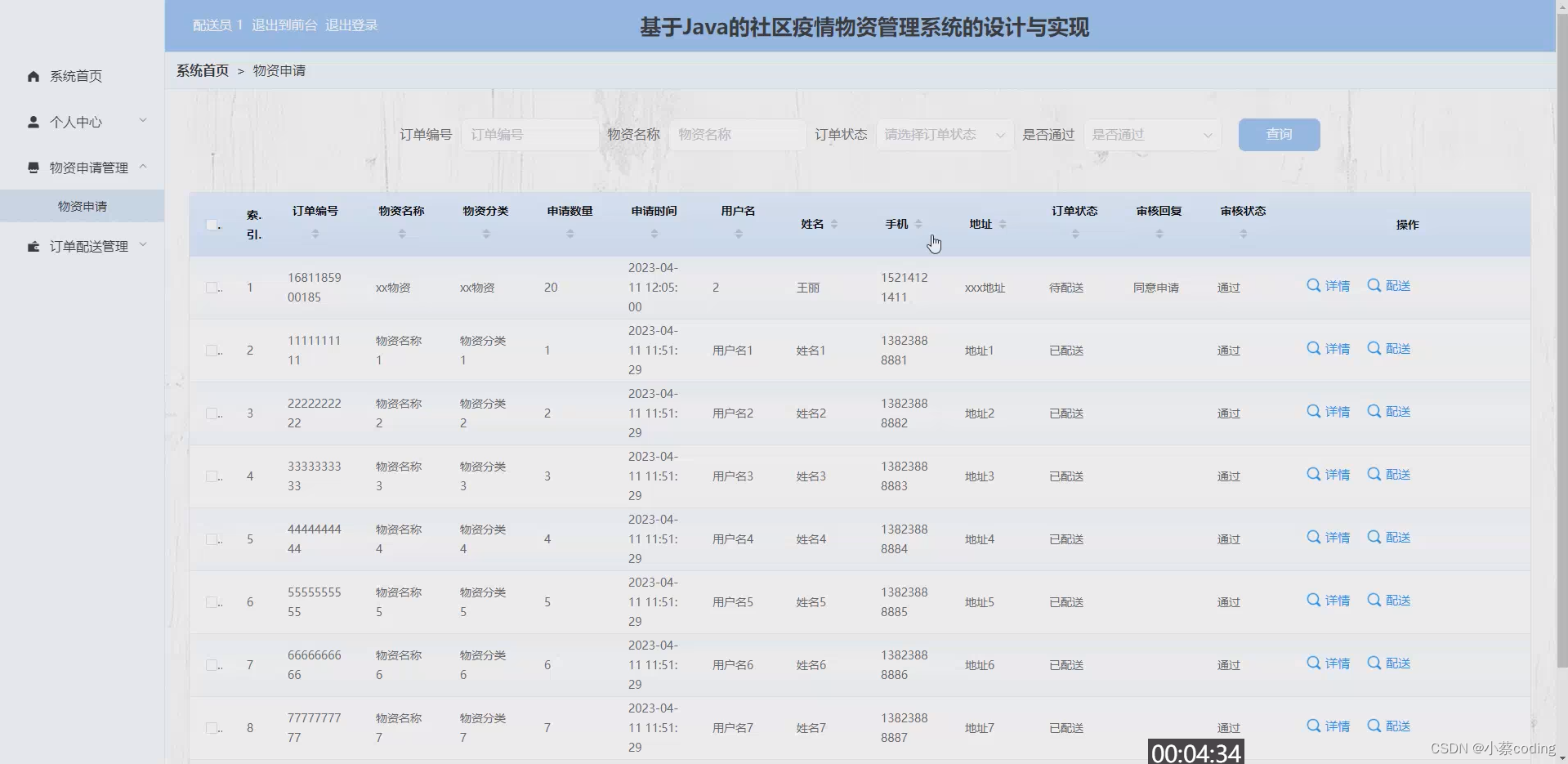Toggle the select-all header checkbox
Screen dimensions: 1568x764
[x=212, y=225]
